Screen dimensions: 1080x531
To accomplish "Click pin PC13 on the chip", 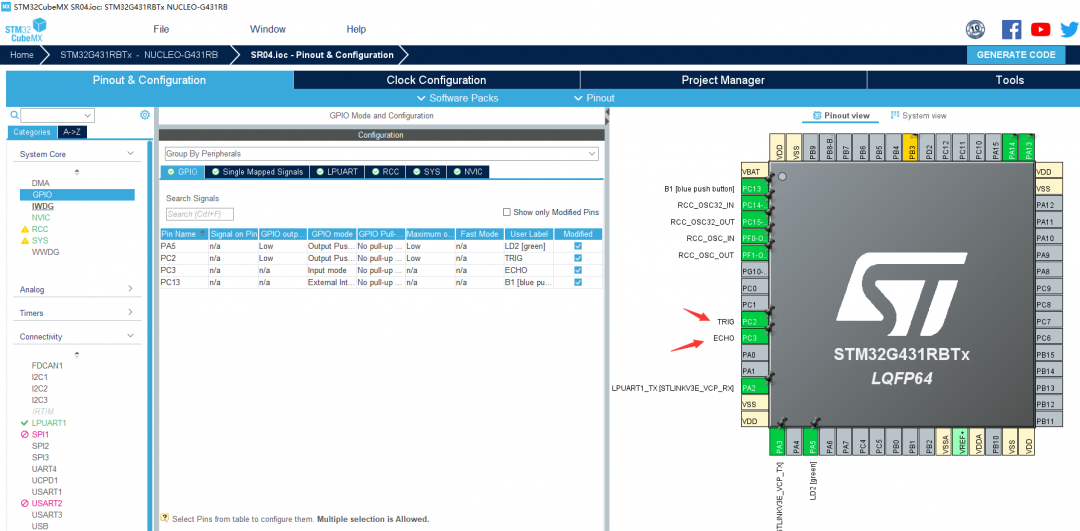I will [755, 189].
